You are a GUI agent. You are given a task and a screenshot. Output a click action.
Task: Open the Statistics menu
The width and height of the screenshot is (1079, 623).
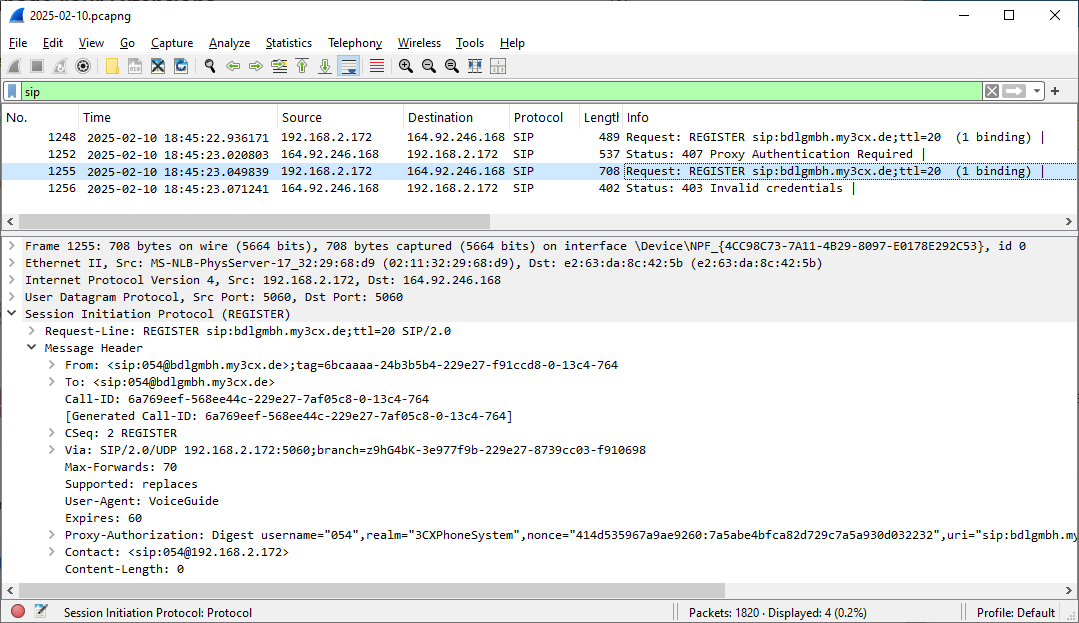(288, 43)
